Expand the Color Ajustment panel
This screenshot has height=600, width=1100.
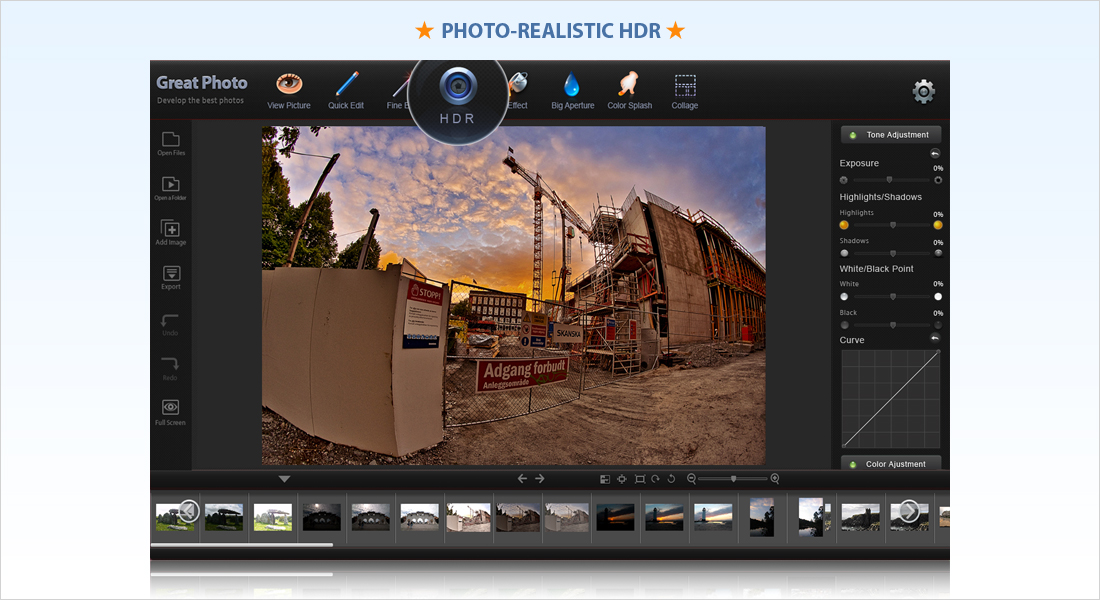pos(890,463)
